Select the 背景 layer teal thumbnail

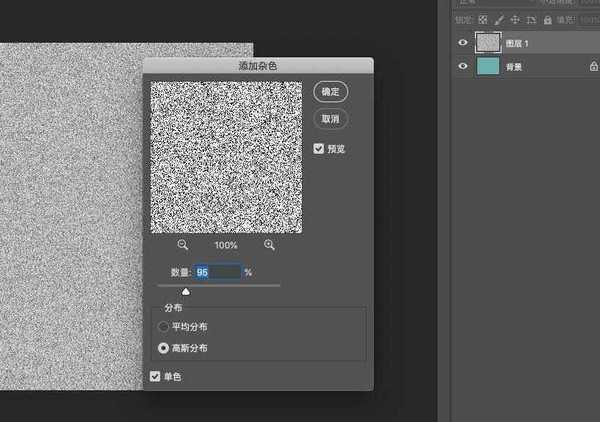(x=489, y=67)
